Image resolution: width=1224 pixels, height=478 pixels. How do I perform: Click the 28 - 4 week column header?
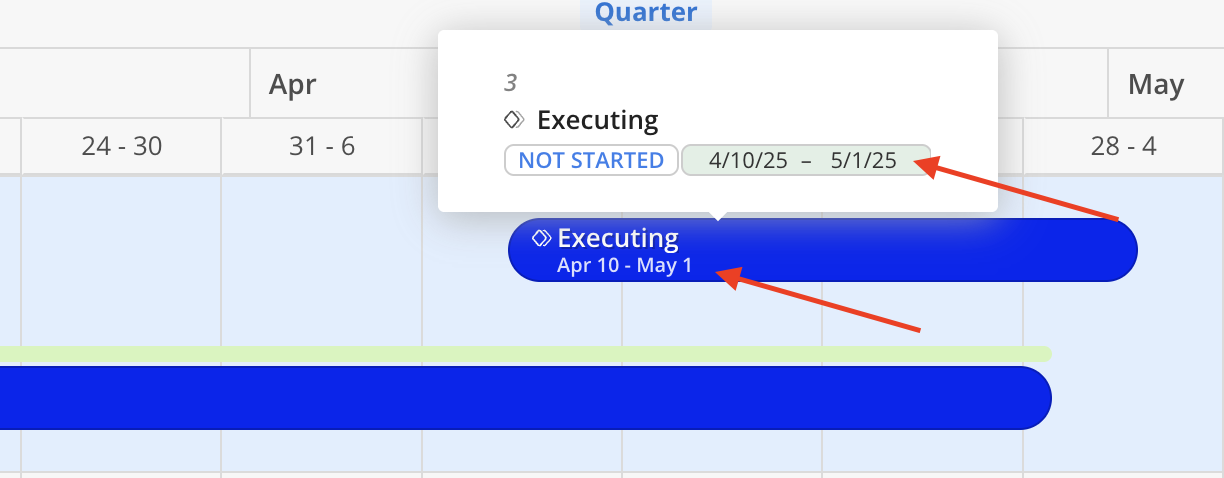click(x=1124, y=146)
